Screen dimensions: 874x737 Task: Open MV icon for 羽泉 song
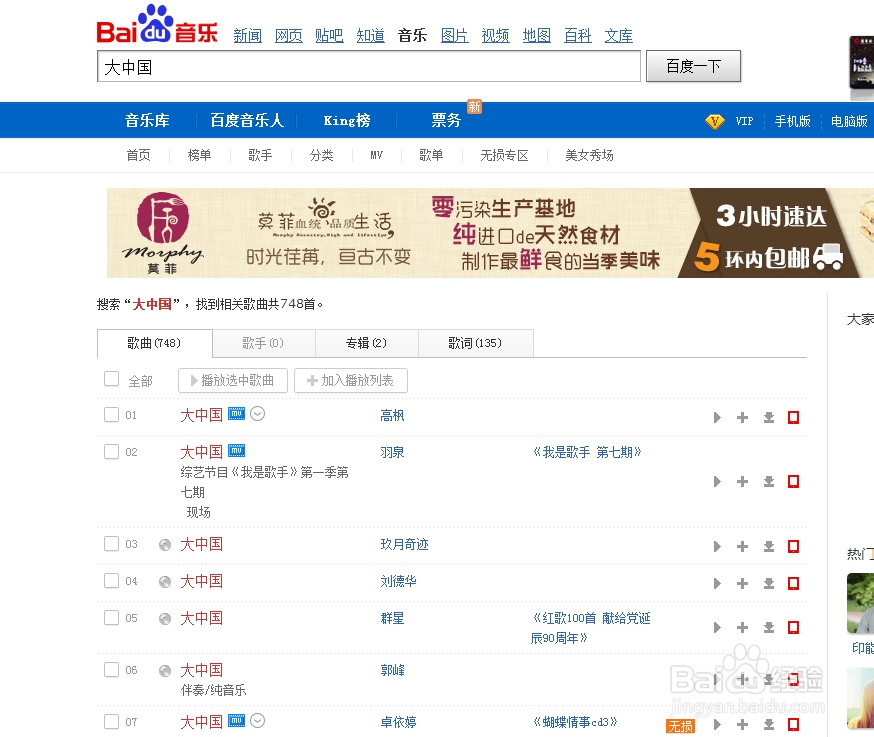click(237, 450)
